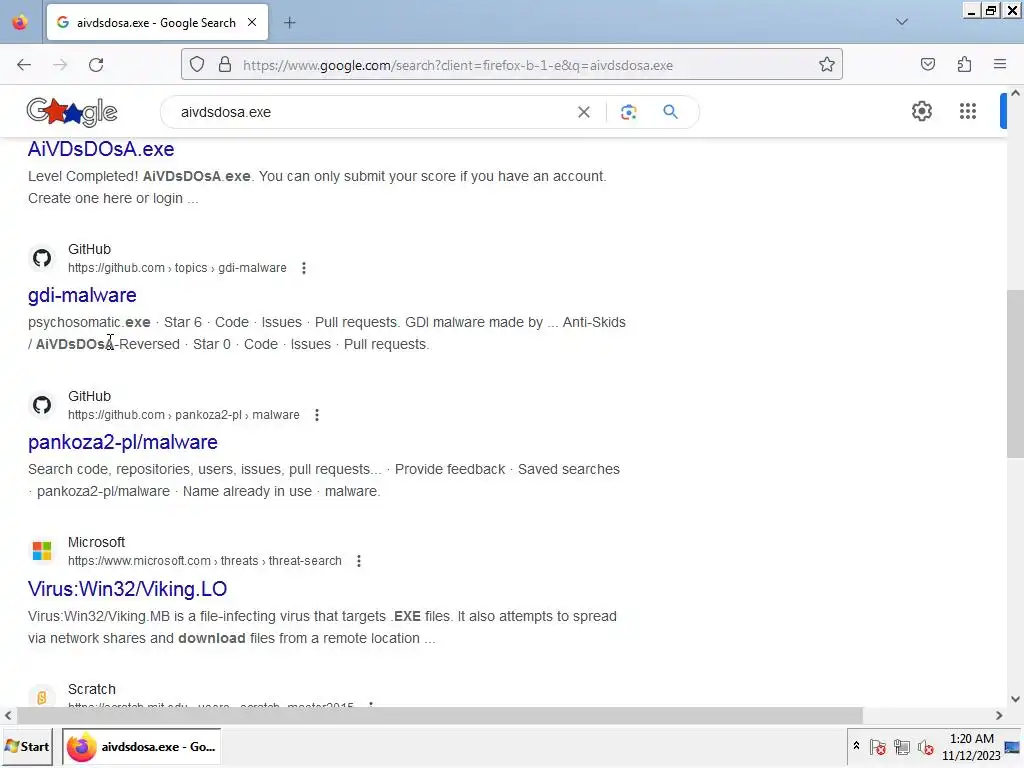Click the 'Scratch' site name text

click(x=91, y=690)
